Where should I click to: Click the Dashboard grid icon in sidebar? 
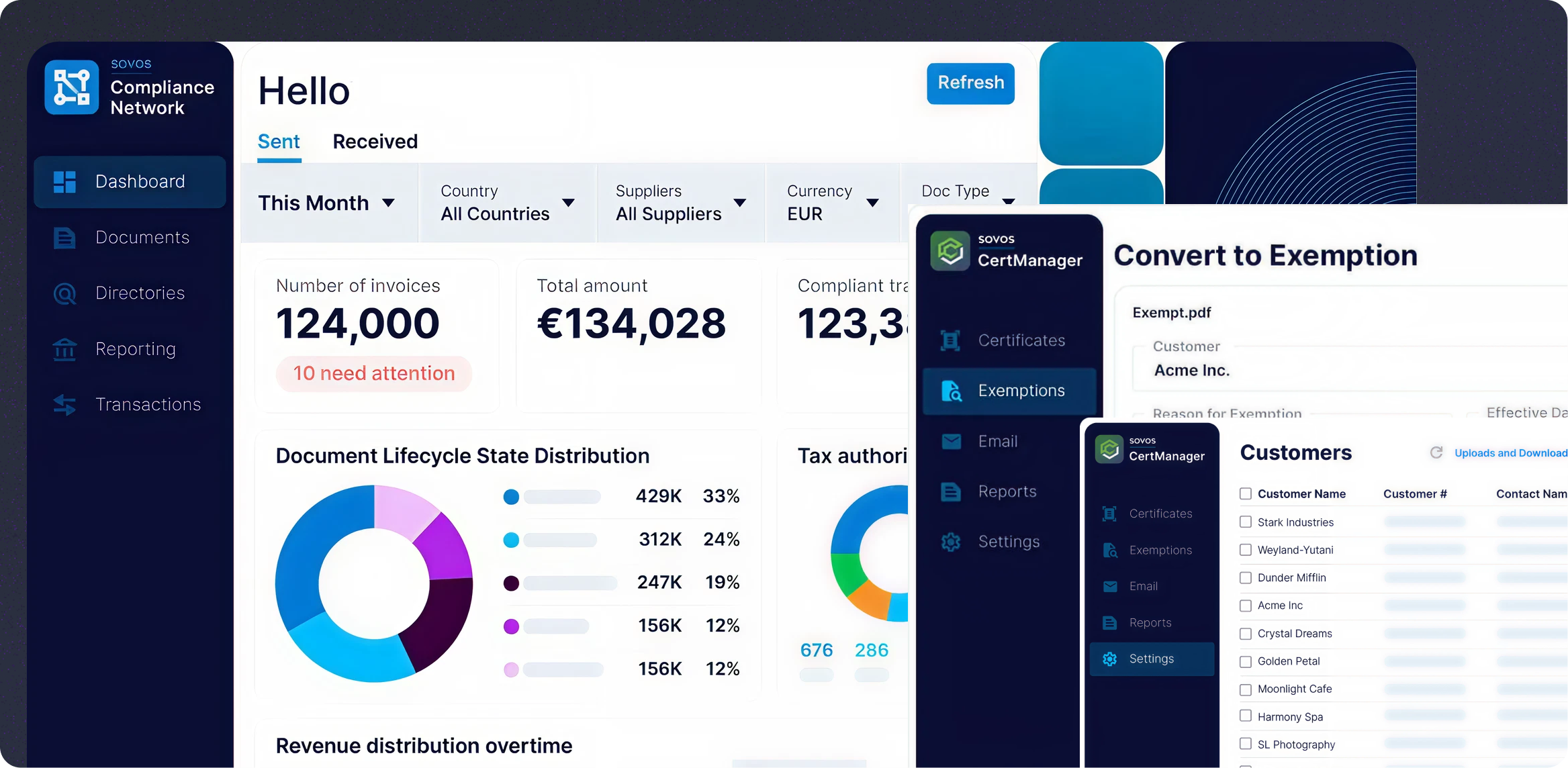tap(64, 182)
